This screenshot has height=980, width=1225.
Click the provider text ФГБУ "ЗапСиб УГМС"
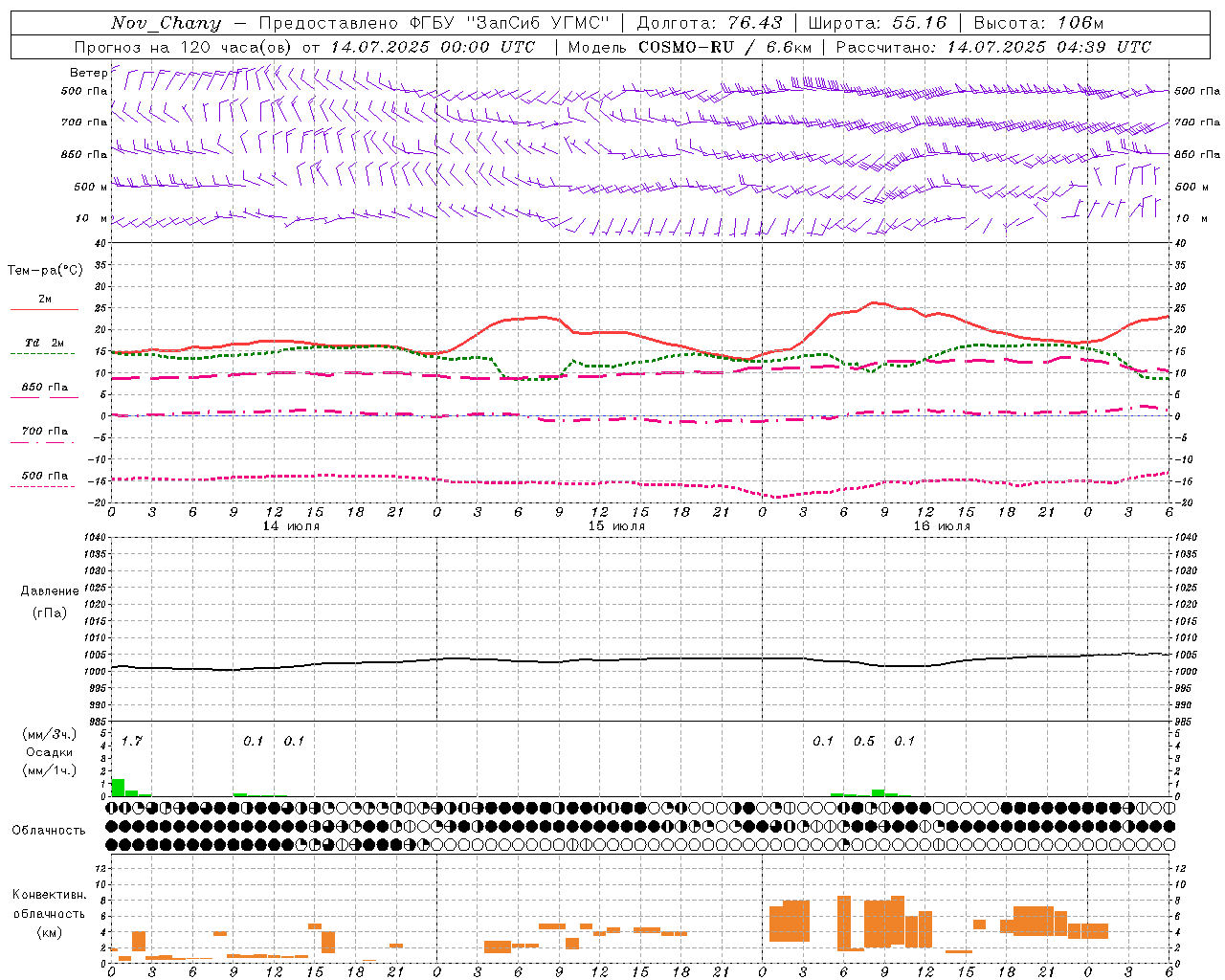tap(510, 23)
